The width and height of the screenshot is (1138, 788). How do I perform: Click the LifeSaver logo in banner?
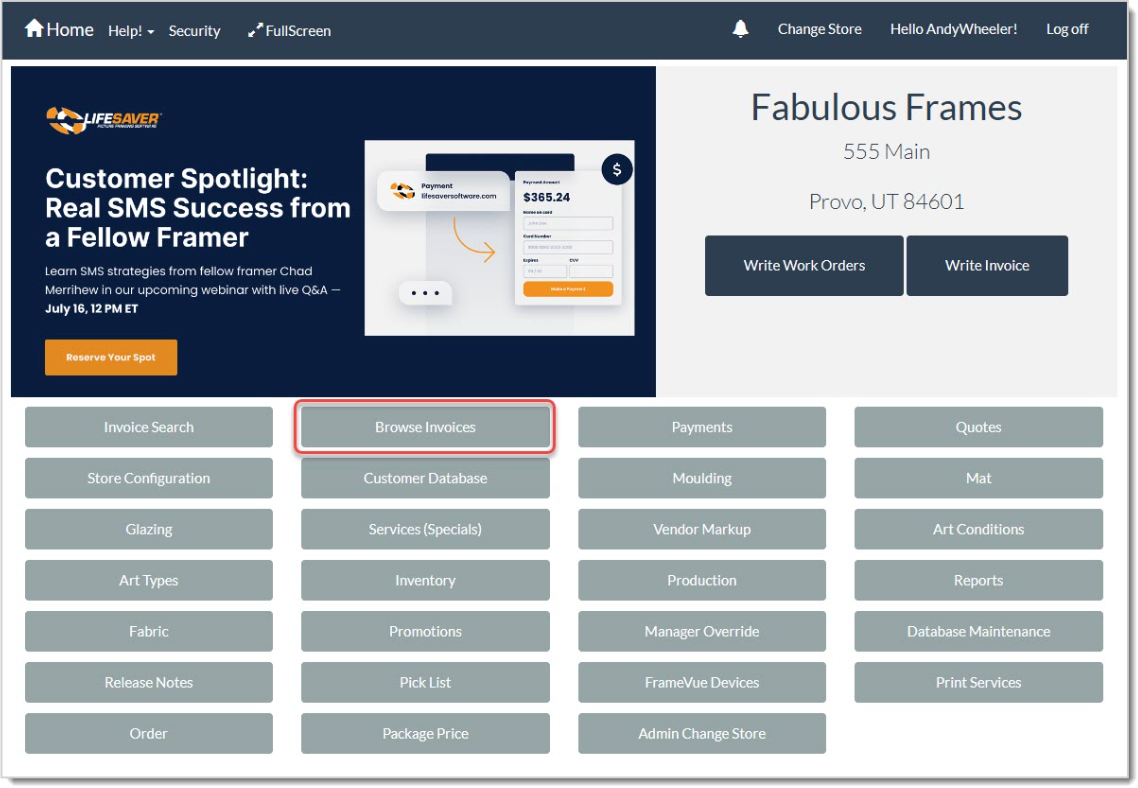coord(104,120)
